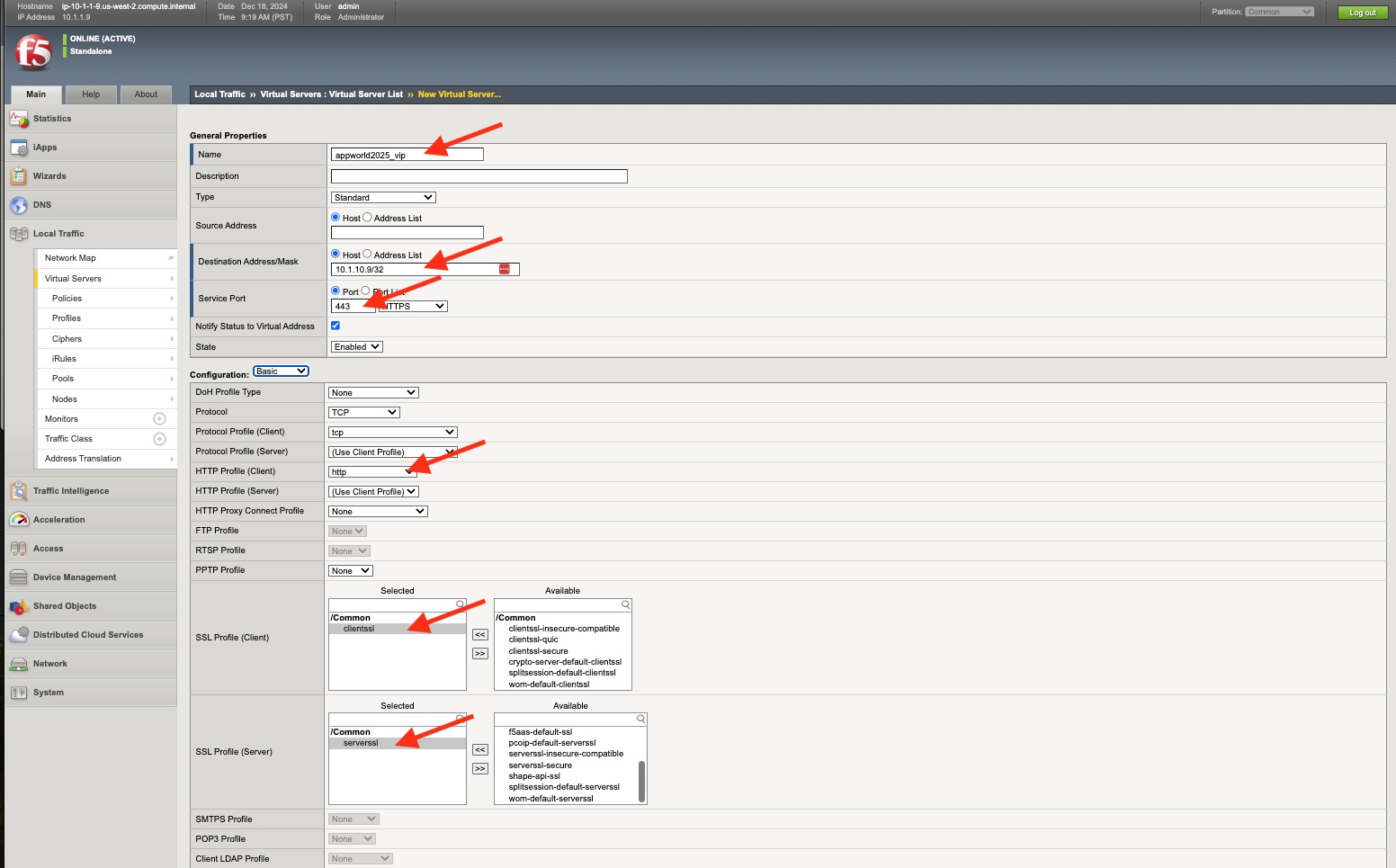Open the Partition Common dropdown
Screen dimensions: 1396x868
(1280, 12)
